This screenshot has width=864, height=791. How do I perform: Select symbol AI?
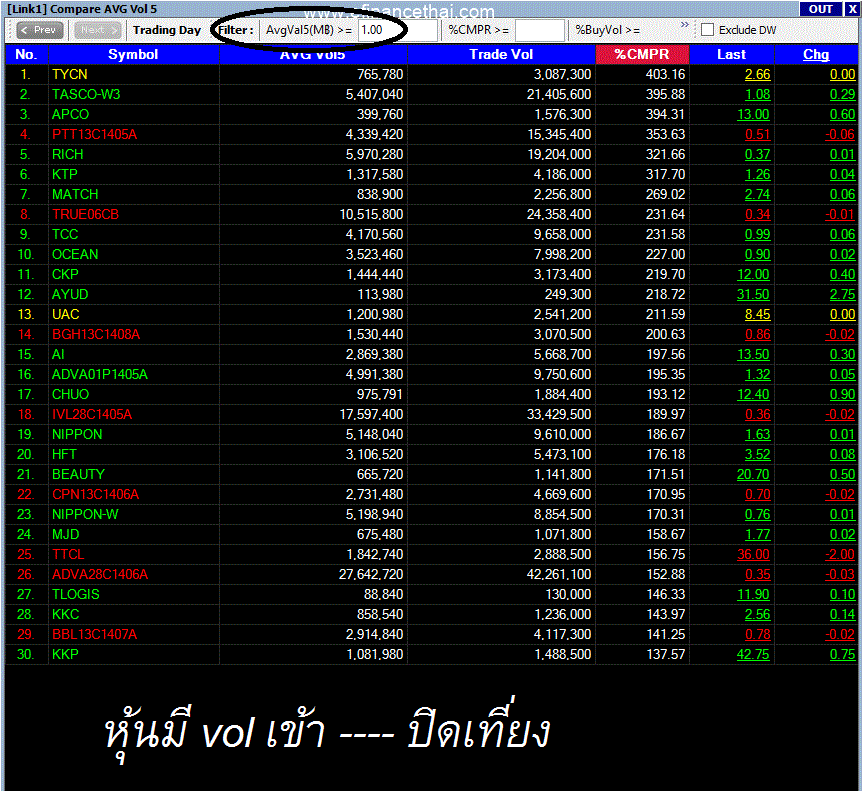(x=58, y=355)
